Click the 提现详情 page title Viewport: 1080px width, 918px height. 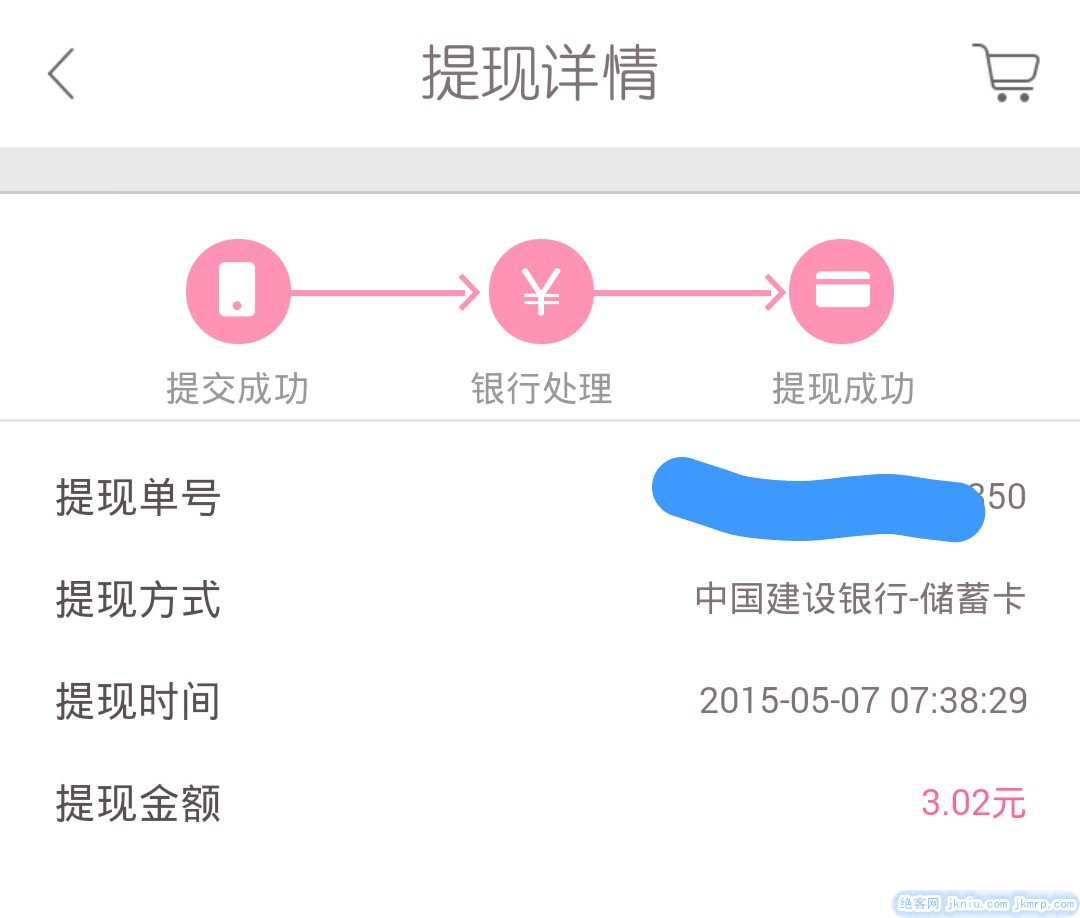pyautogui.click(x=539, y=73)
